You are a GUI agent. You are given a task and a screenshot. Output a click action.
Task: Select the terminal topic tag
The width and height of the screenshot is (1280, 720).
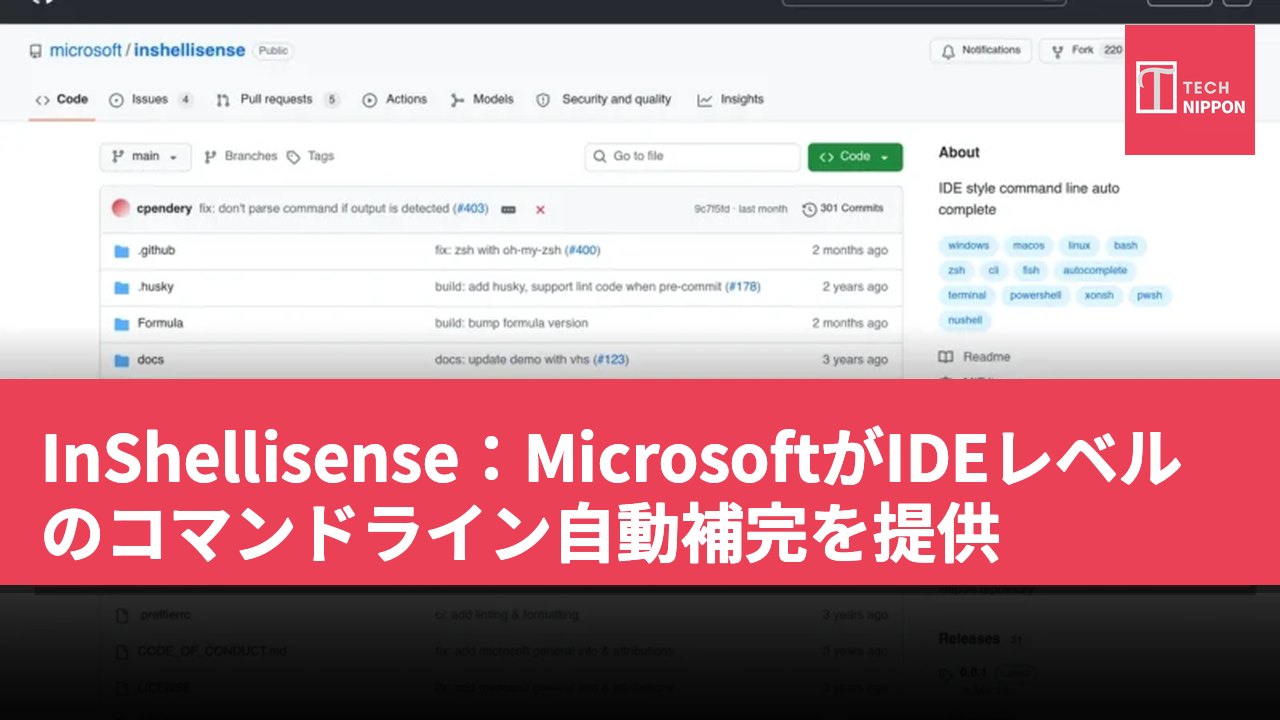[x=967, y=296]
